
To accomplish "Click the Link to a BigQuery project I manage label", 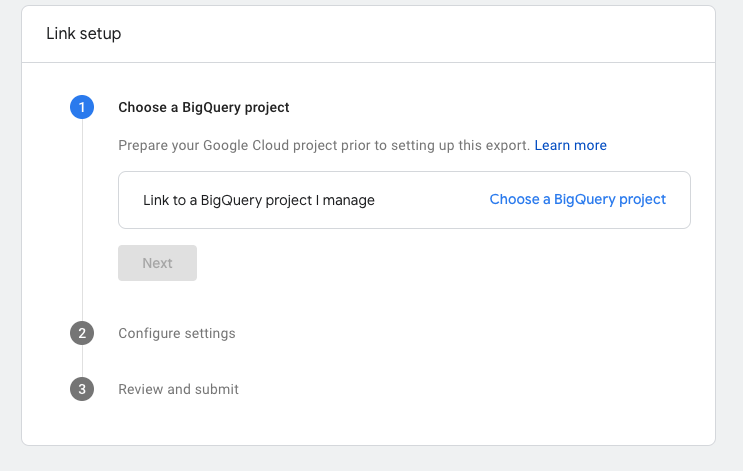I will pos(259,200).
